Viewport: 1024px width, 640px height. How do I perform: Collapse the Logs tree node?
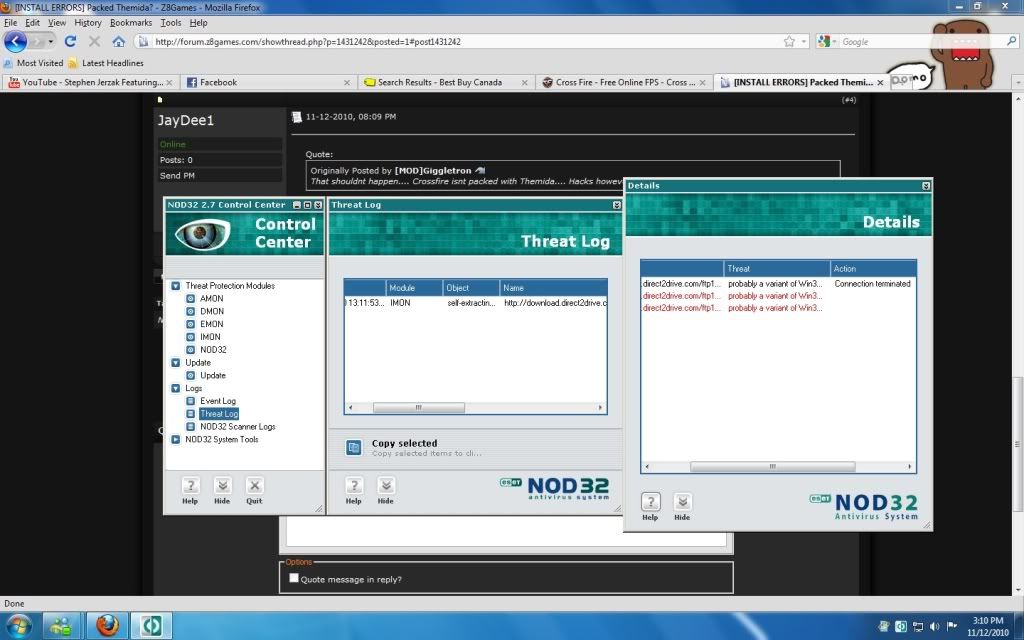coord(175,388)
